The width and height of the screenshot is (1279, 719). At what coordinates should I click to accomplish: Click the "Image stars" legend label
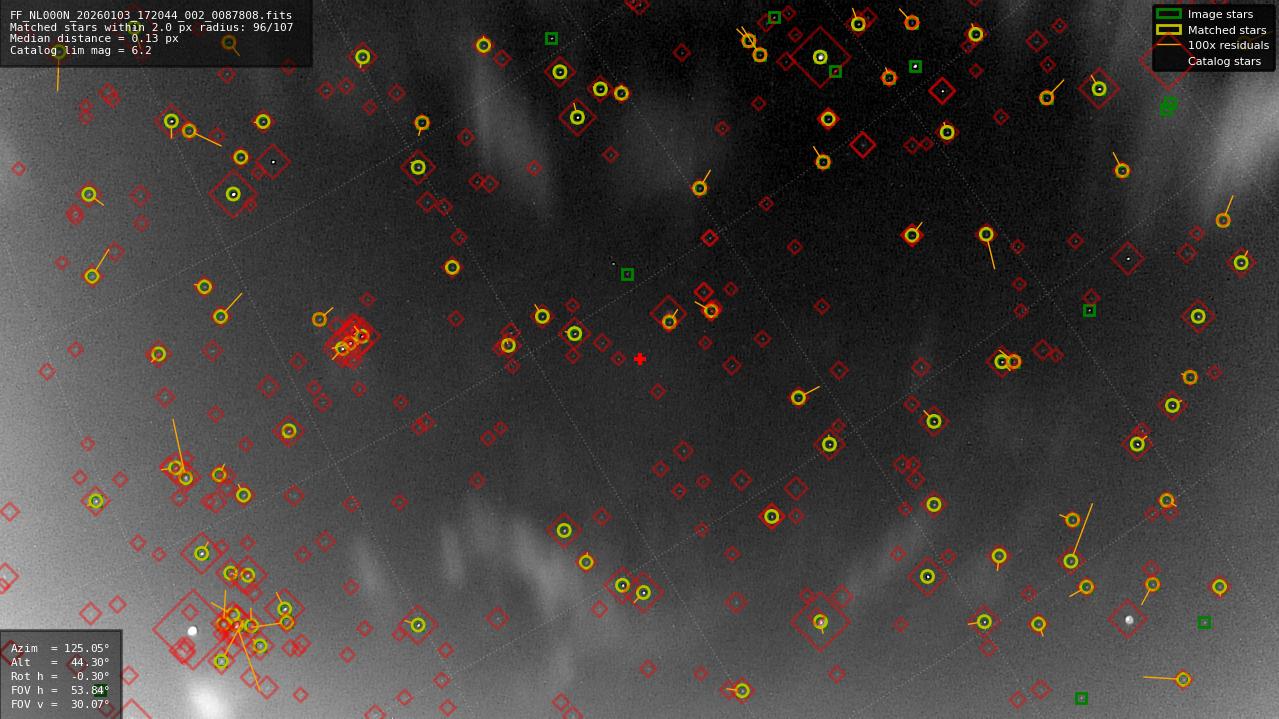(x=1220, y=14)
